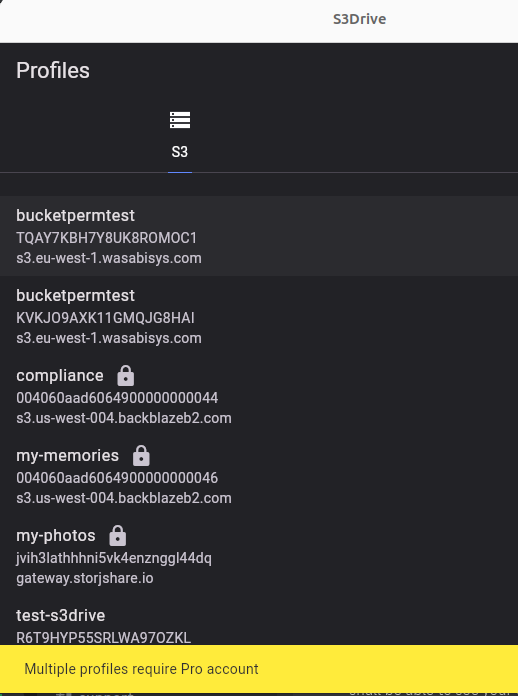Open the compliance profile

pyautogui.click(x=259, y=396)
